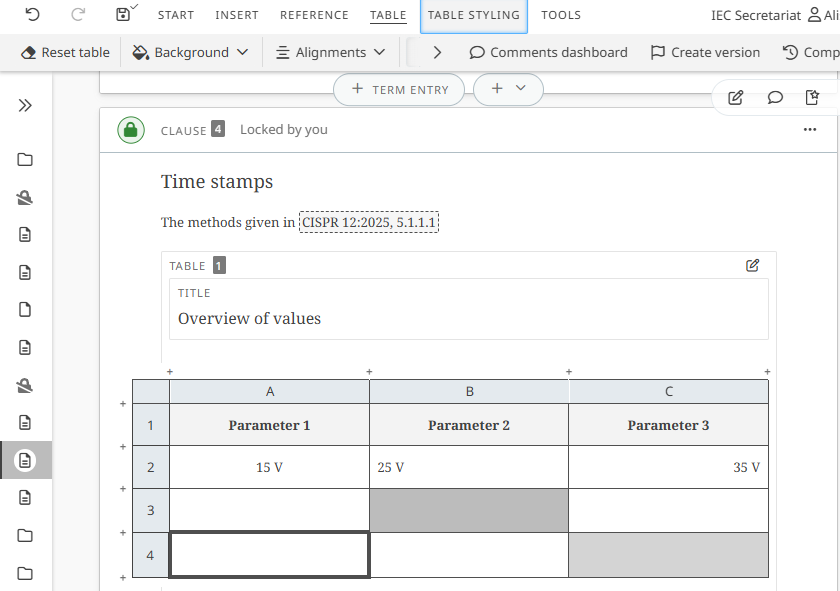Click the Time stamps heading

point(217,182)
